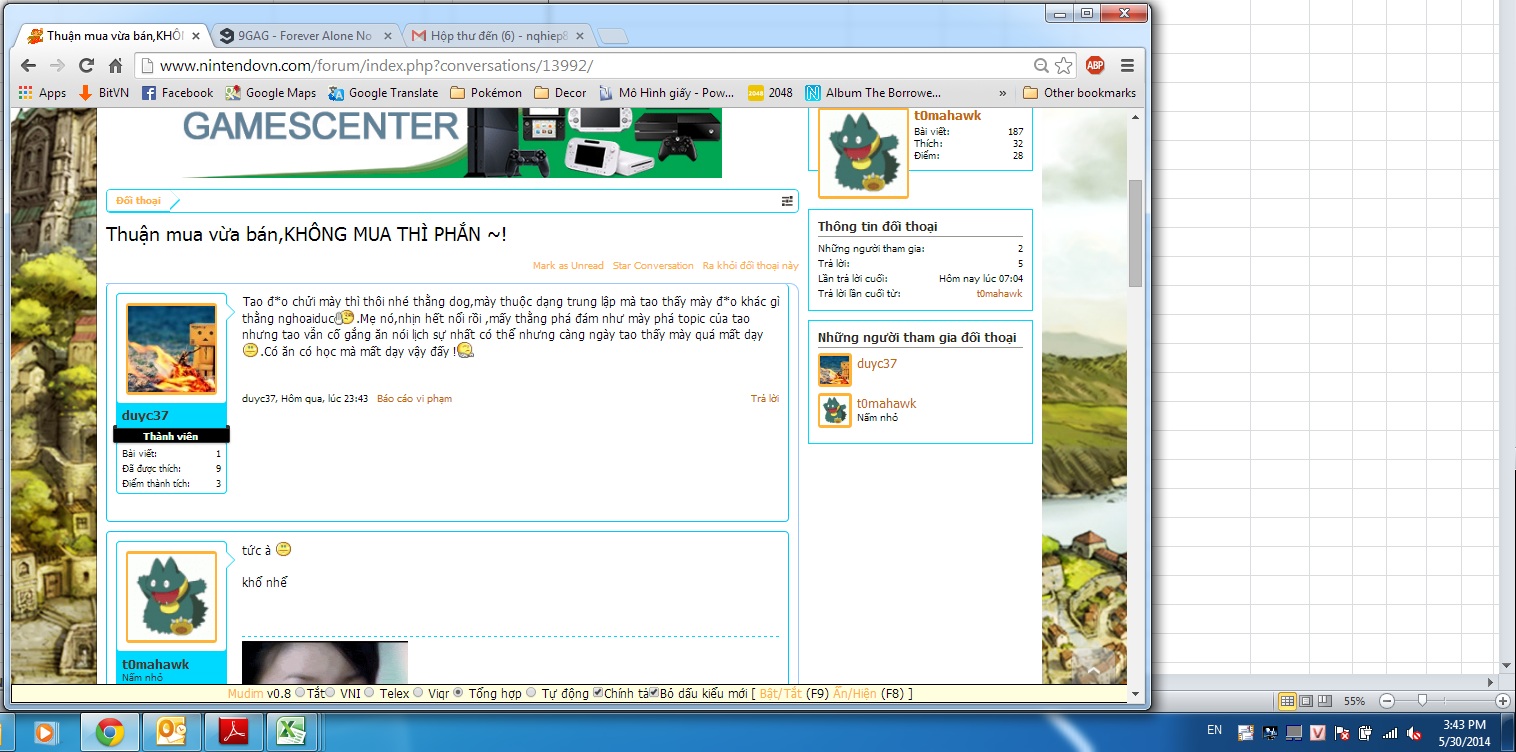This screenshot has height=752, width=1516.
Task: Reload the page using the refresh icon
Action: click(86, 65)
